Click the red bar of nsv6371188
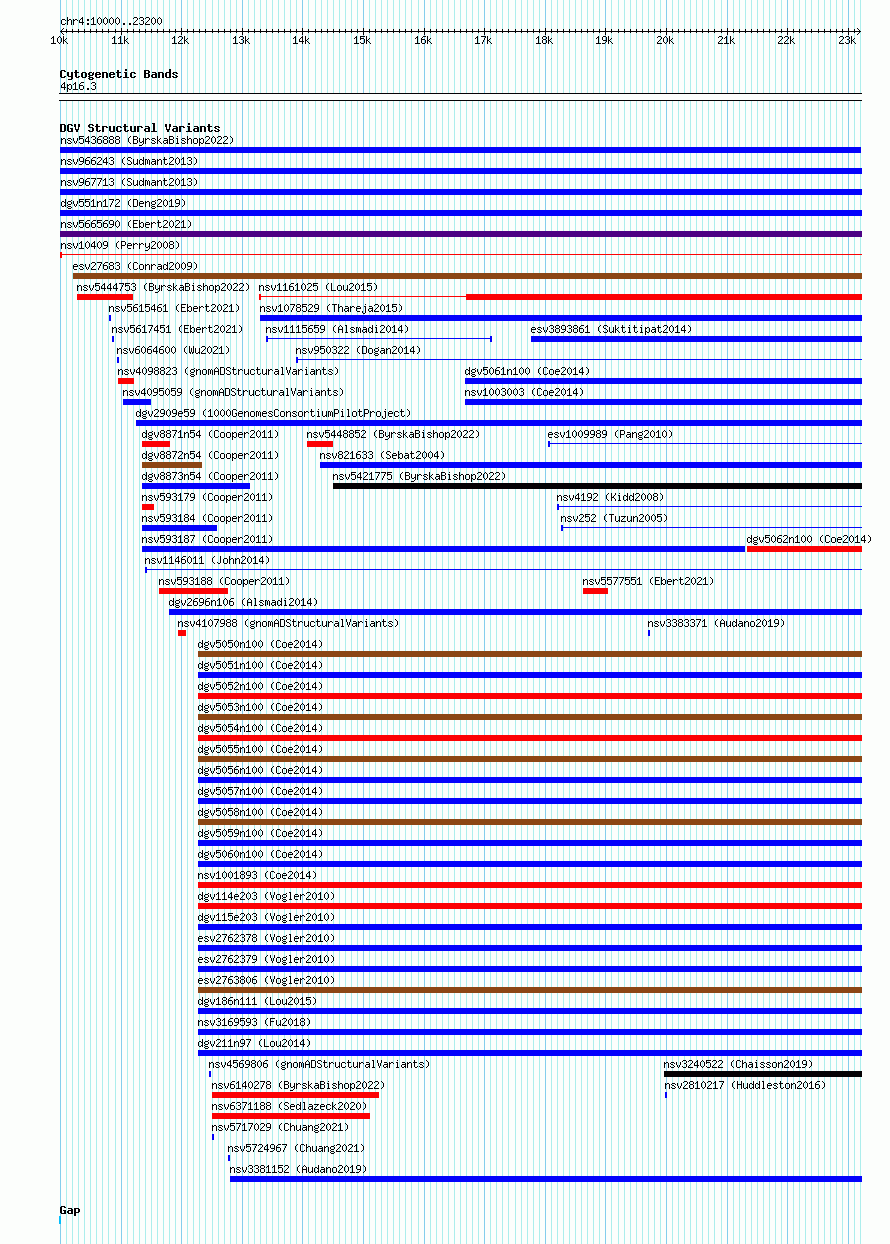890x1244 pixels. pos(291,1116)
